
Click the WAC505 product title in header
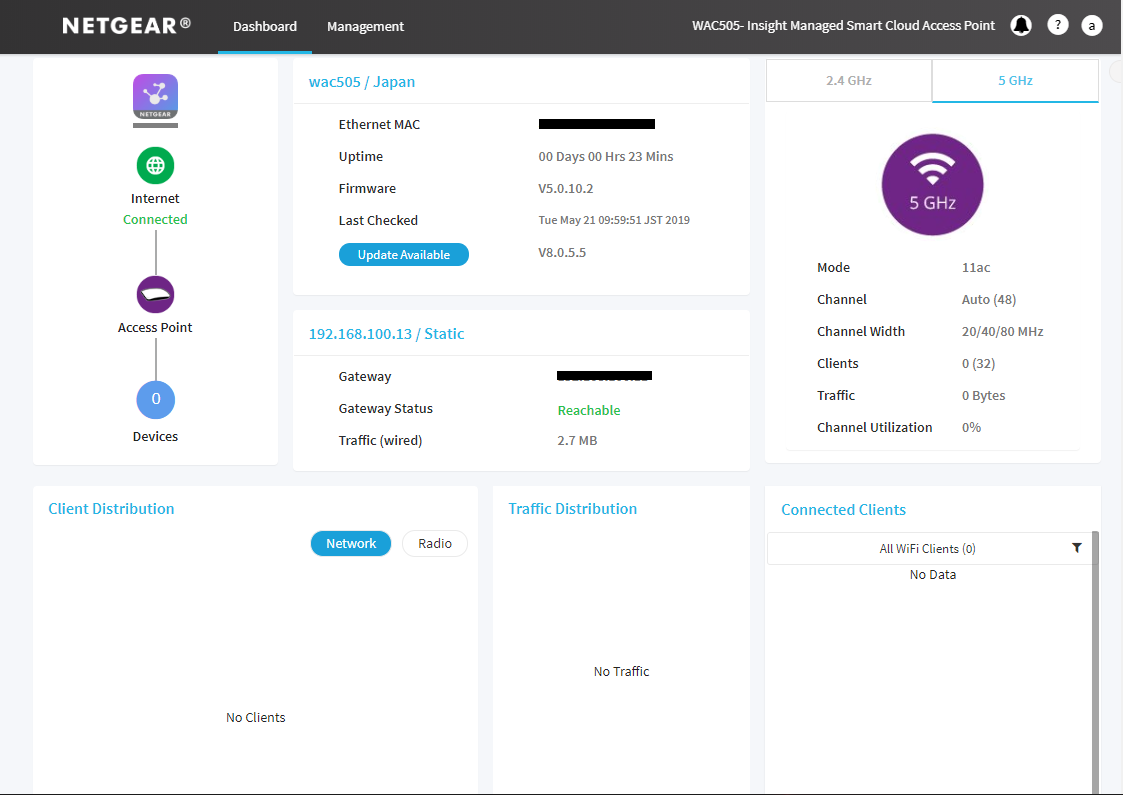[843, 26]
